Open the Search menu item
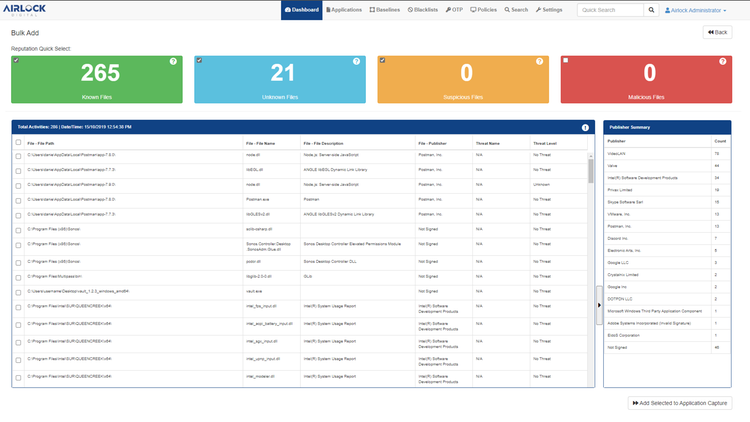750x422 pixels. click(516, 10)
